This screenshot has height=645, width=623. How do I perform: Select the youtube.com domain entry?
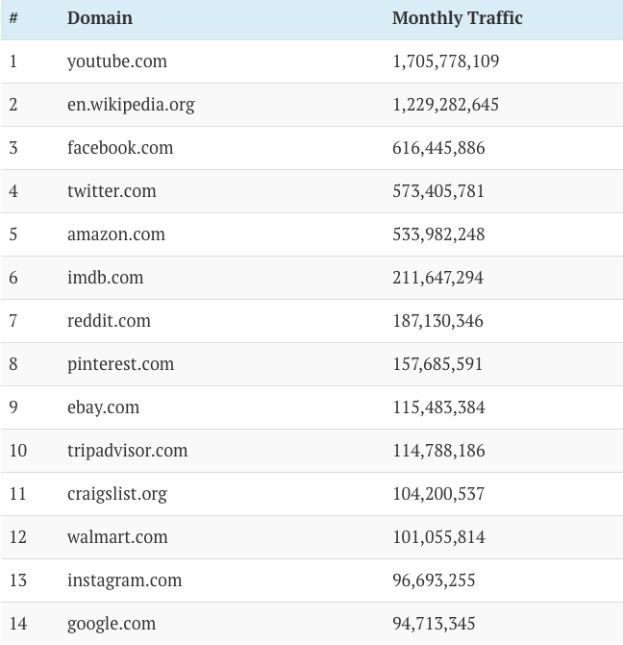coord(117,62)
